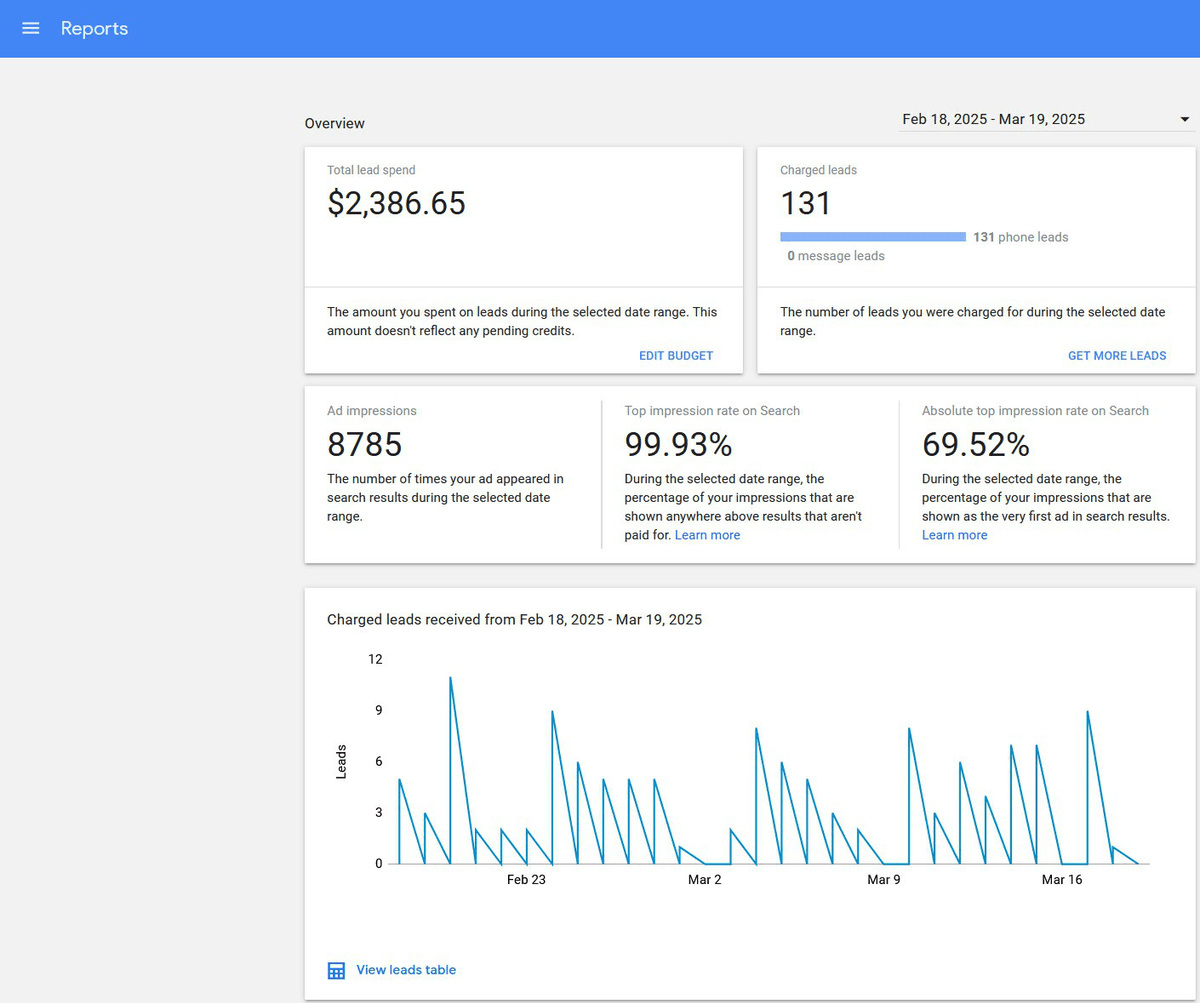Click the 69.52% absolute top rate value
The image size is (1200, 1003).
(976, 443)
